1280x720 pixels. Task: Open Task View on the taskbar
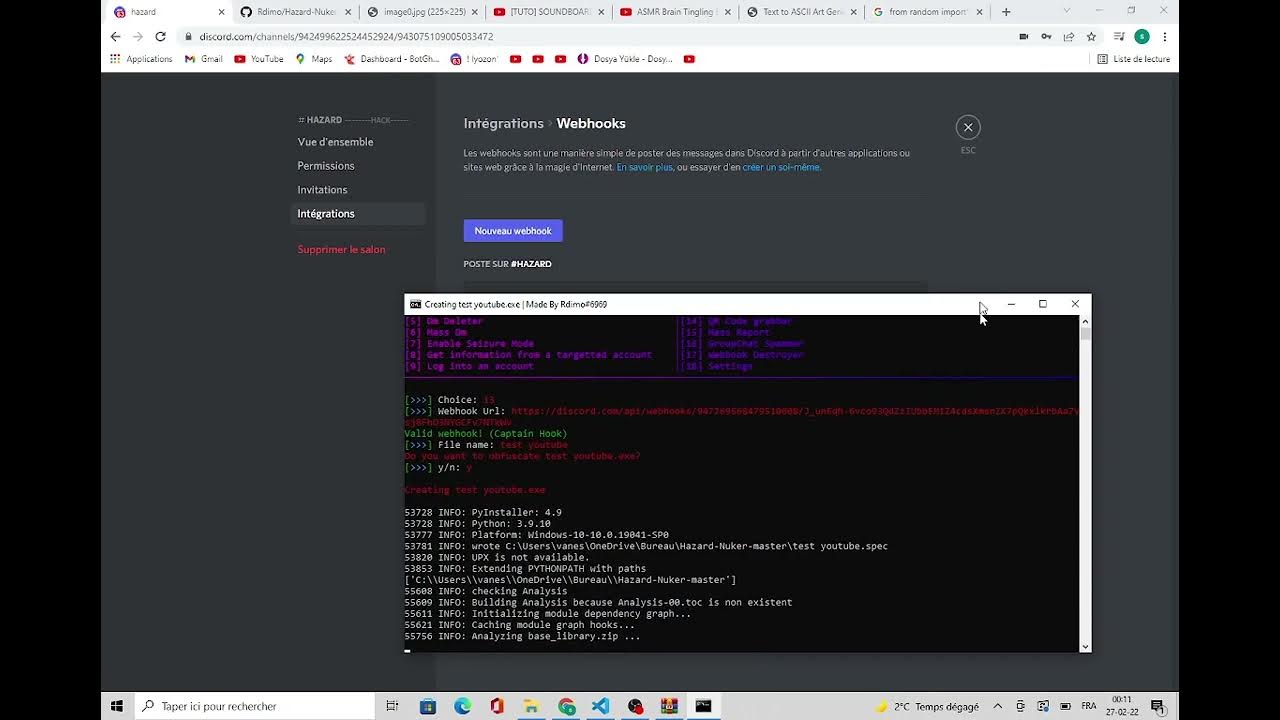click(x=393, y=706)
